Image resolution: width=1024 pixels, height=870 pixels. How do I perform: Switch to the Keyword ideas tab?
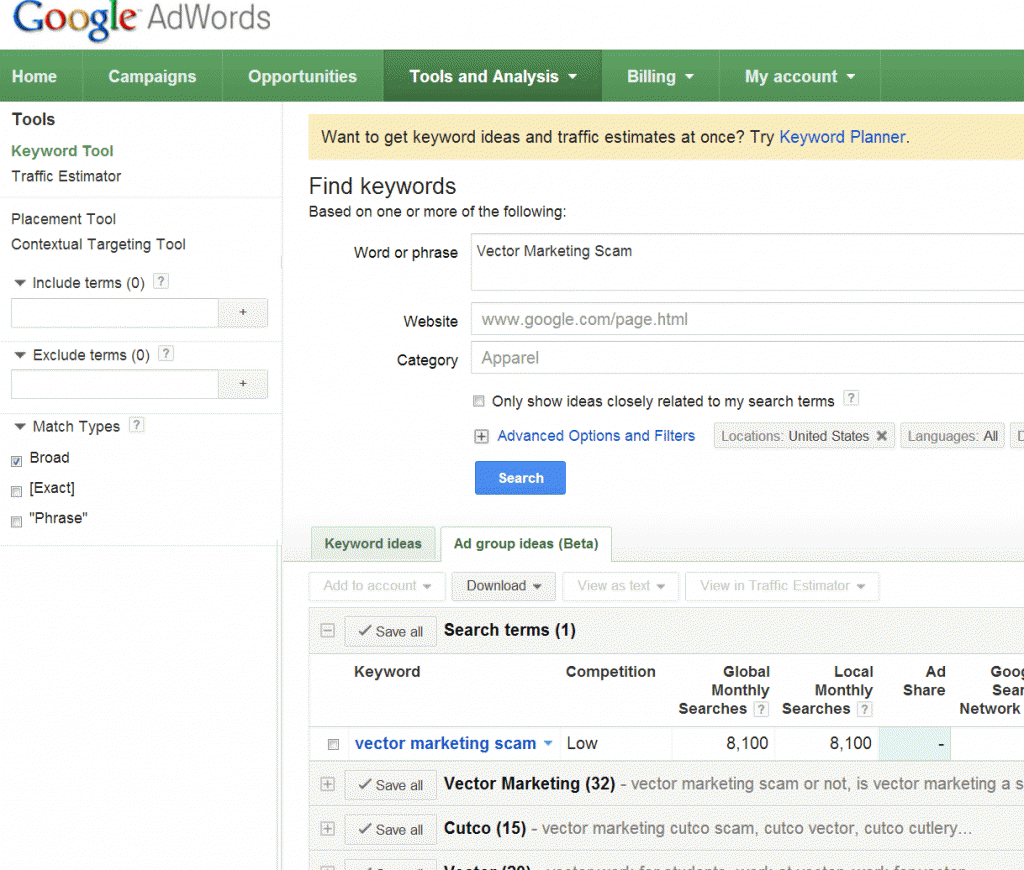373,544
